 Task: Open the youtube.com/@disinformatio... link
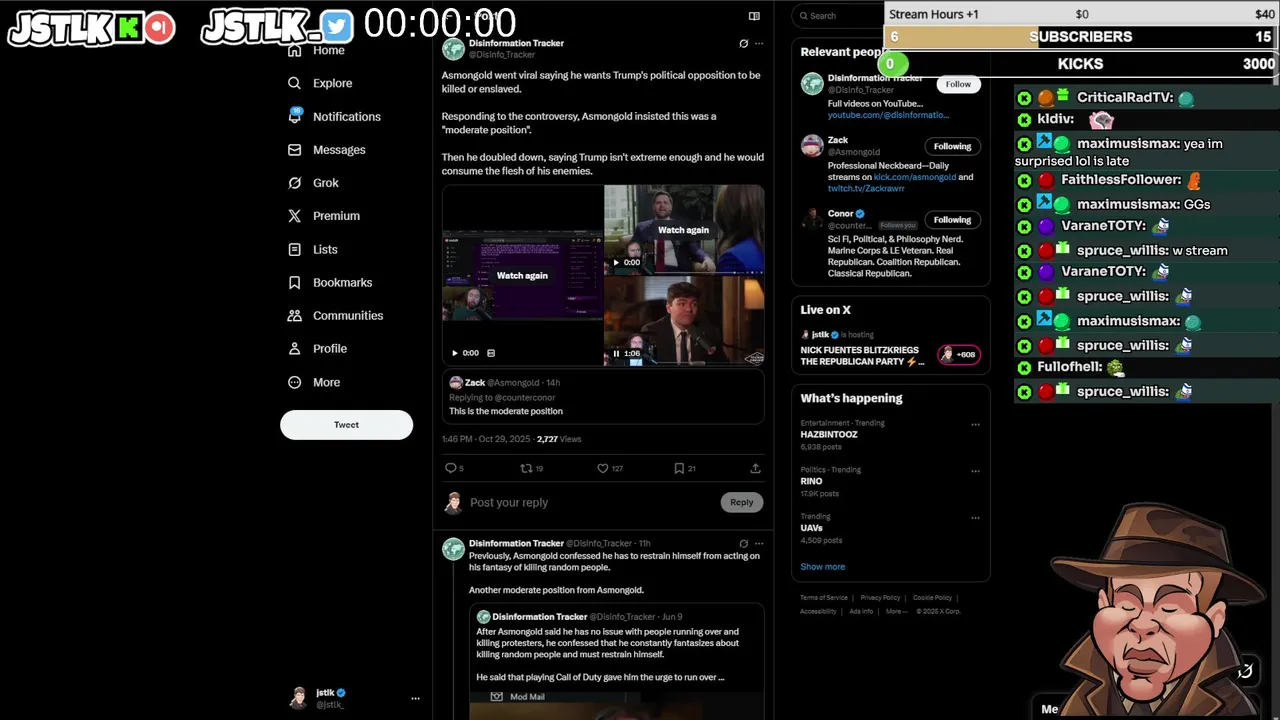888,115
